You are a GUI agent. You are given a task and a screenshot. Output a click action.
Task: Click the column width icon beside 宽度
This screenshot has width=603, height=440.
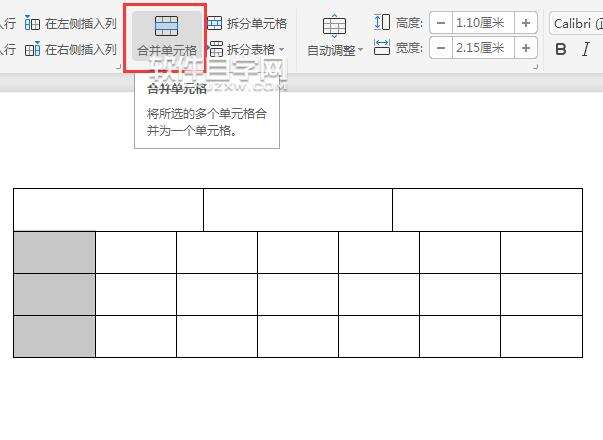click(382, 47)
